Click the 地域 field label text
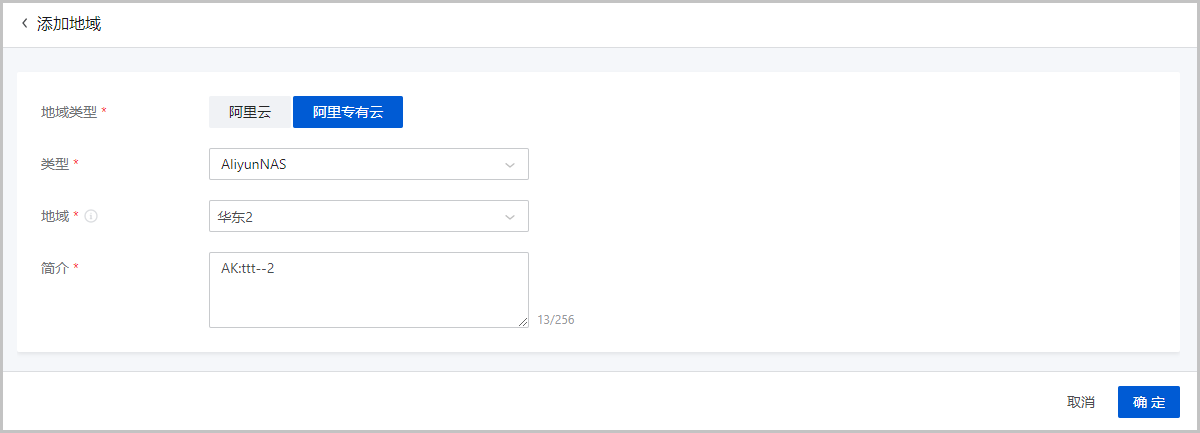Viewport: 1200px width, 433px height. (x=54, y=216)
